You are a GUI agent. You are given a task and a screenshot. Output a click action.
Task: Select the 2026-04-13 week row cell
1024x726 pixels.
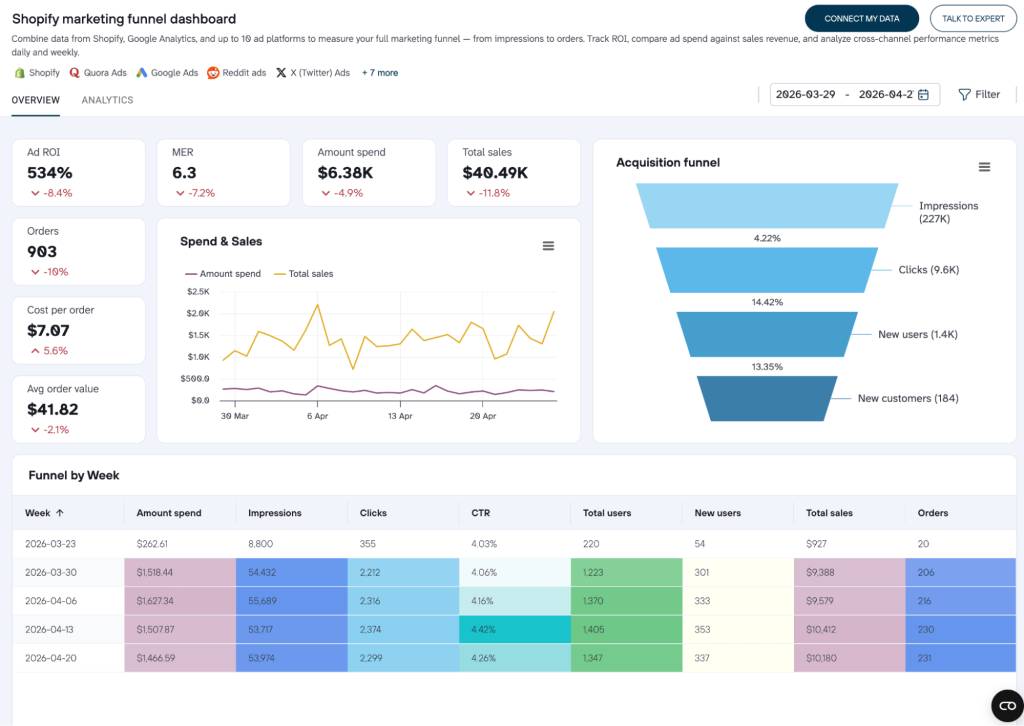[68, 629]
